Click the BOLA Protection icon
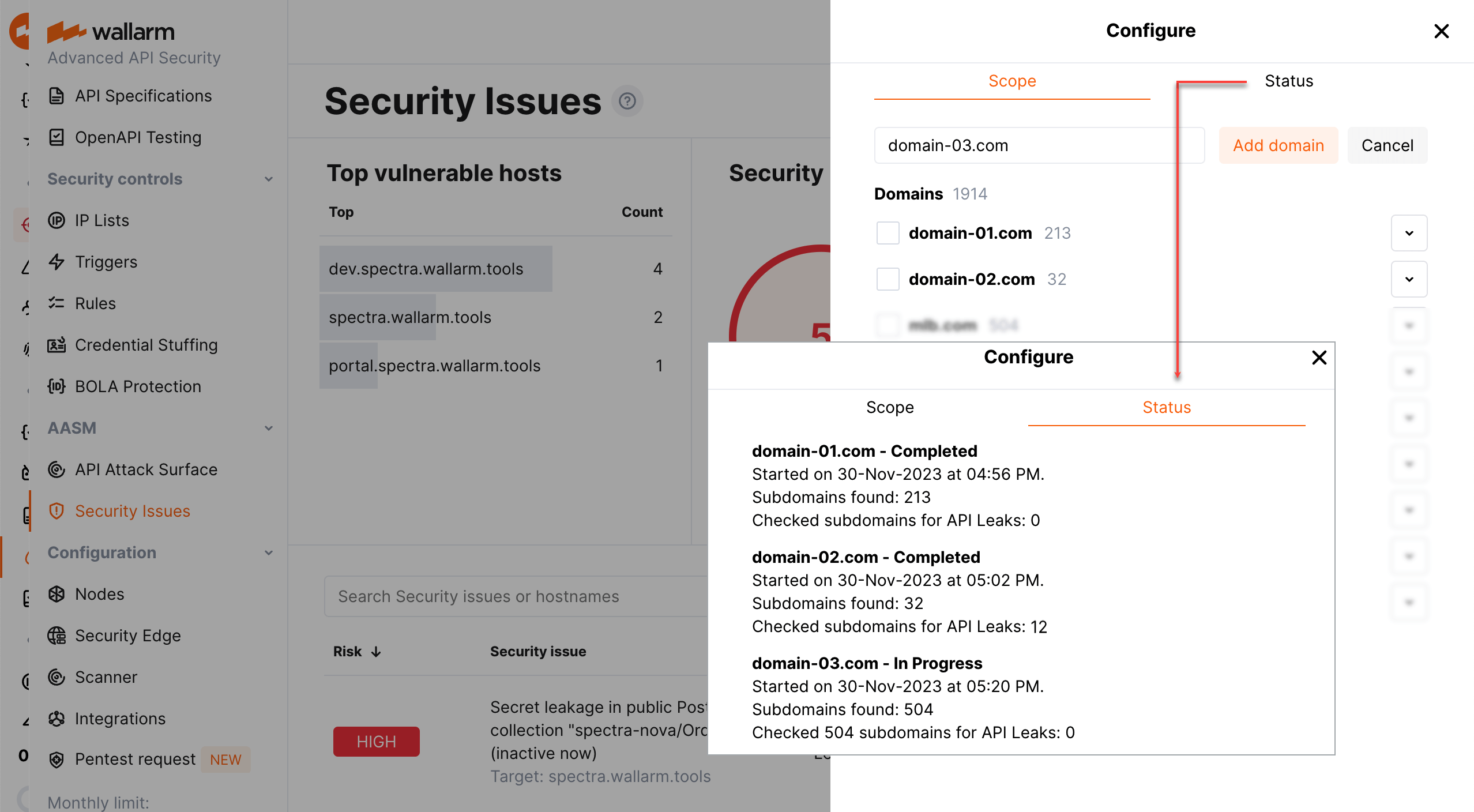The image size is (1474, 812). coord(57,386)
